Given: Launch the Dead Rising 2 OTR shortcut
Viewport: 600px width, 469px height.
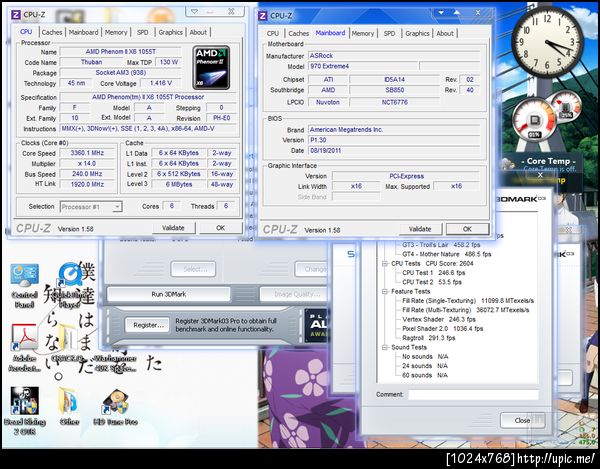Looking at the screenshot, I should tap(24, 410).
